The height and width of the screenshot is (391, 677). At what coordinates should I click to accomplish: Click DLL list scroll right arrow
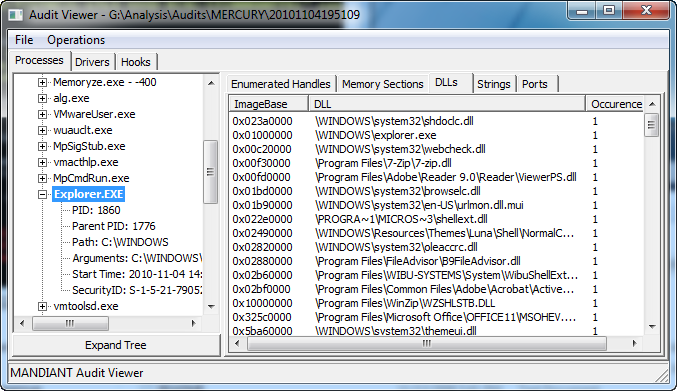(x=635, y=344)
